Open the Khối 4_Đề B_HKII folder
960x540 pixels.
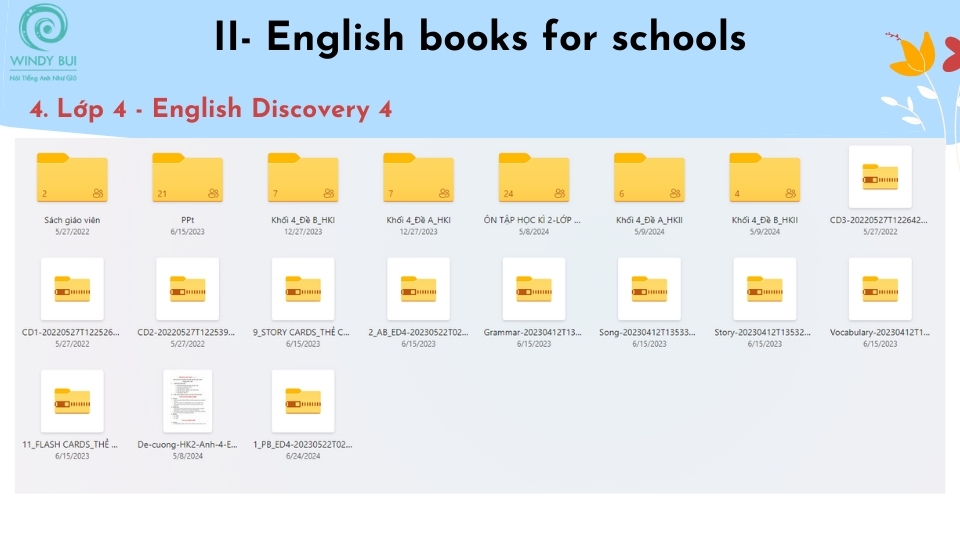point(765,178)
